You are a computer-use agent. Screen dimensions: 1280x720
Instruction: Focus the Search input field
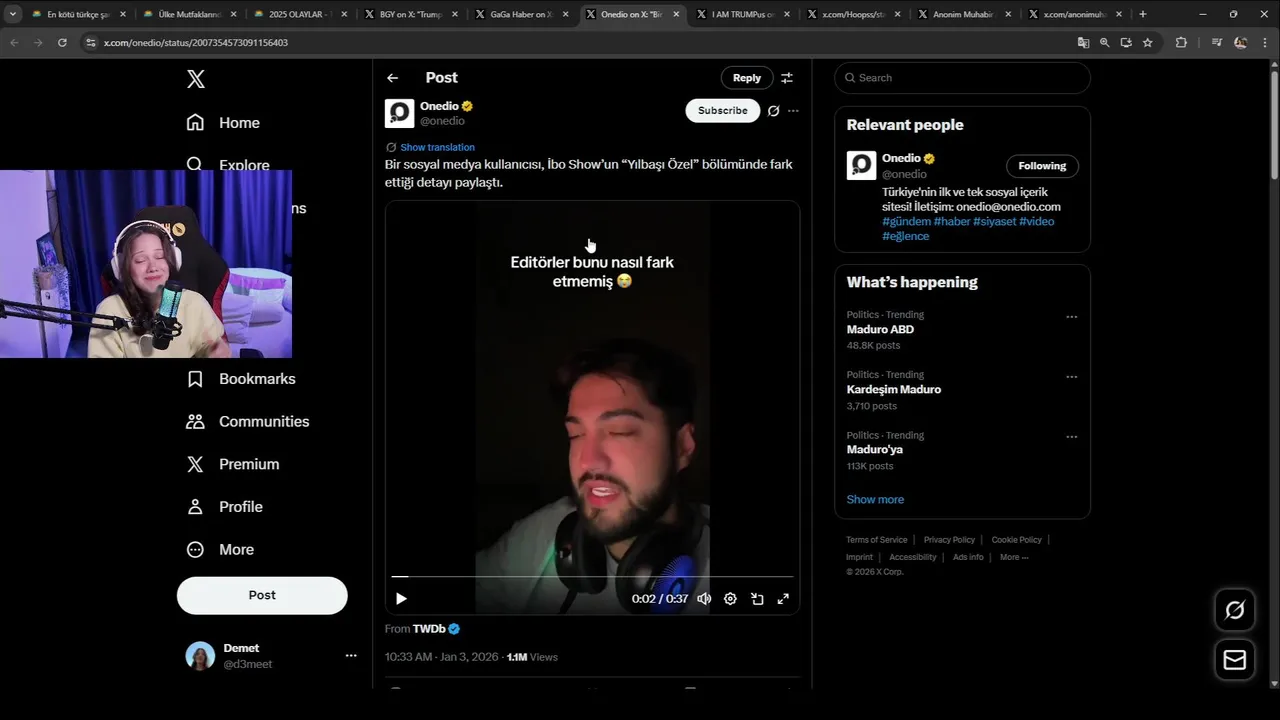pyautogui.click(x=962, y=78)
